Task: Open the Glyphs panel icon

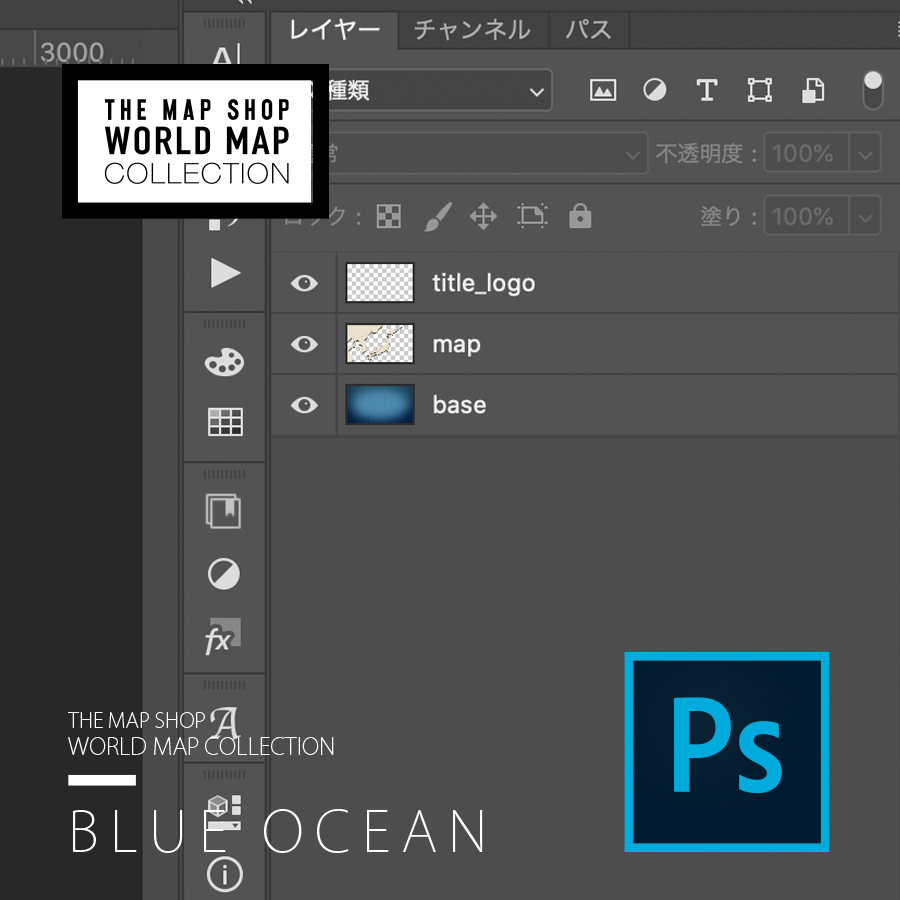Action: pyautogui.click(x=224, y=723)
